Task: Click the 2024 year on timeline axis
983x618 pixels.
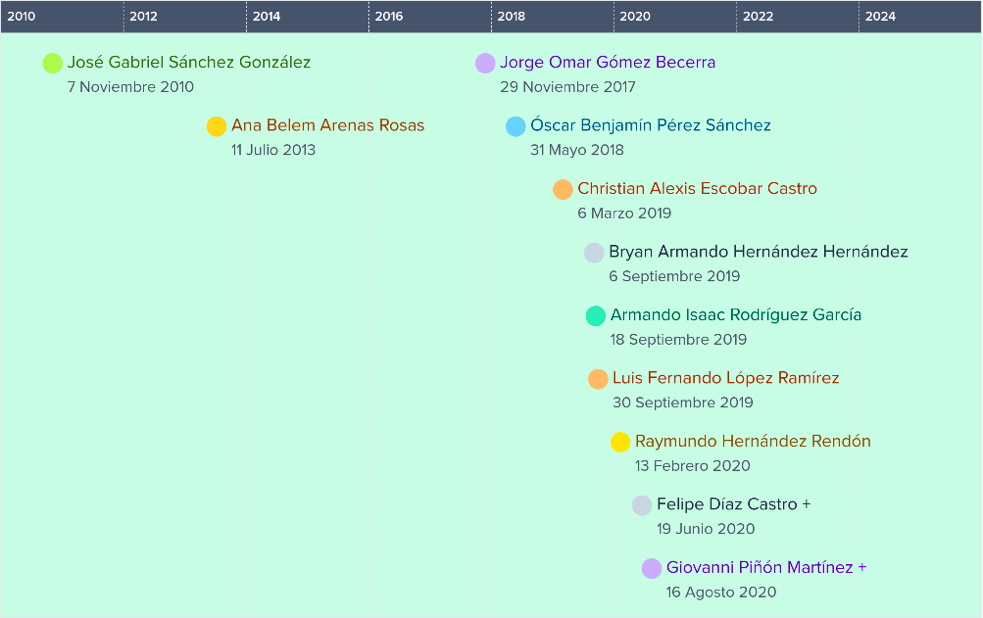Action: coord(880,16)
